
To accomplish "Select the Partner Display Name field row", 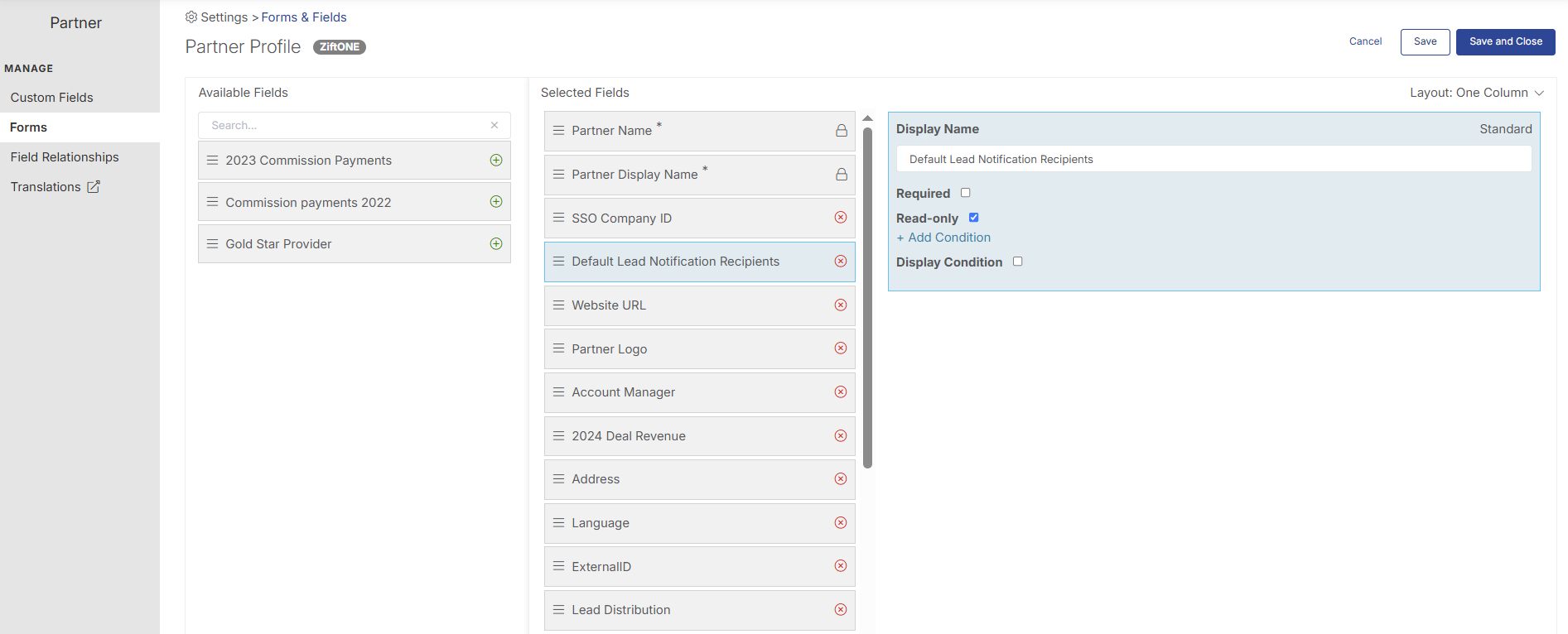I will click(x=699, y=175).
